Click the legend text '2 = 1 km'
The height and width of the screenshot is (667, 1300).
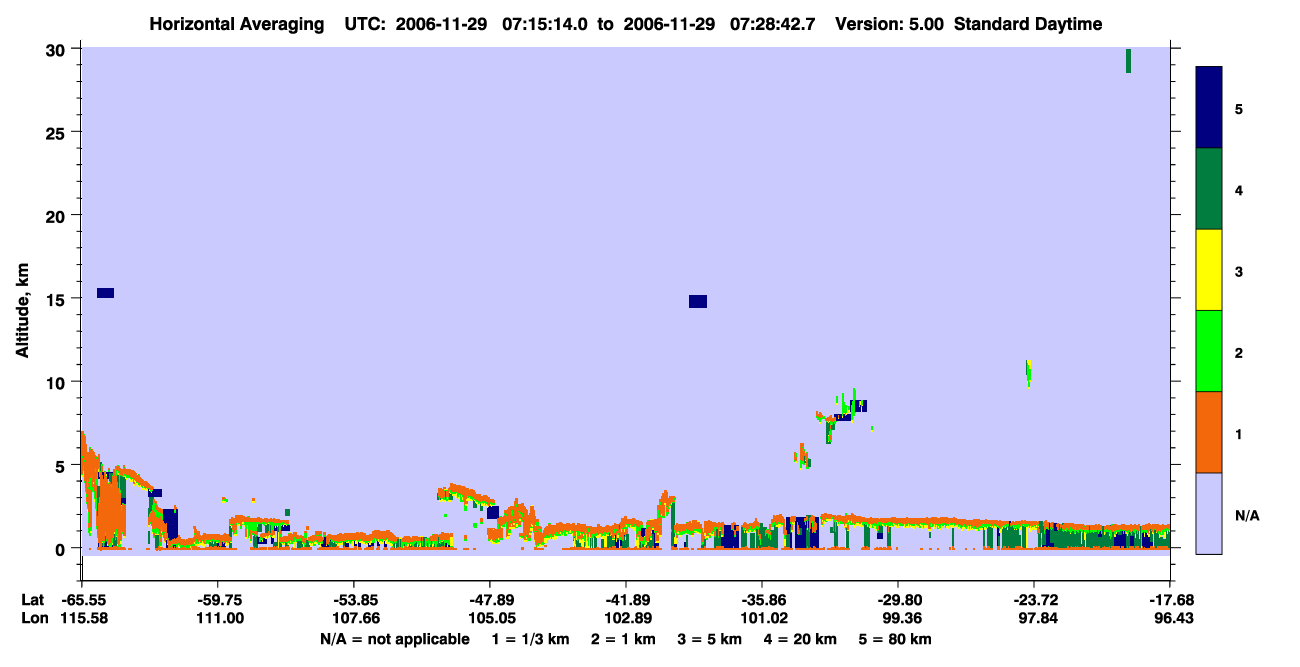(623, 639)
